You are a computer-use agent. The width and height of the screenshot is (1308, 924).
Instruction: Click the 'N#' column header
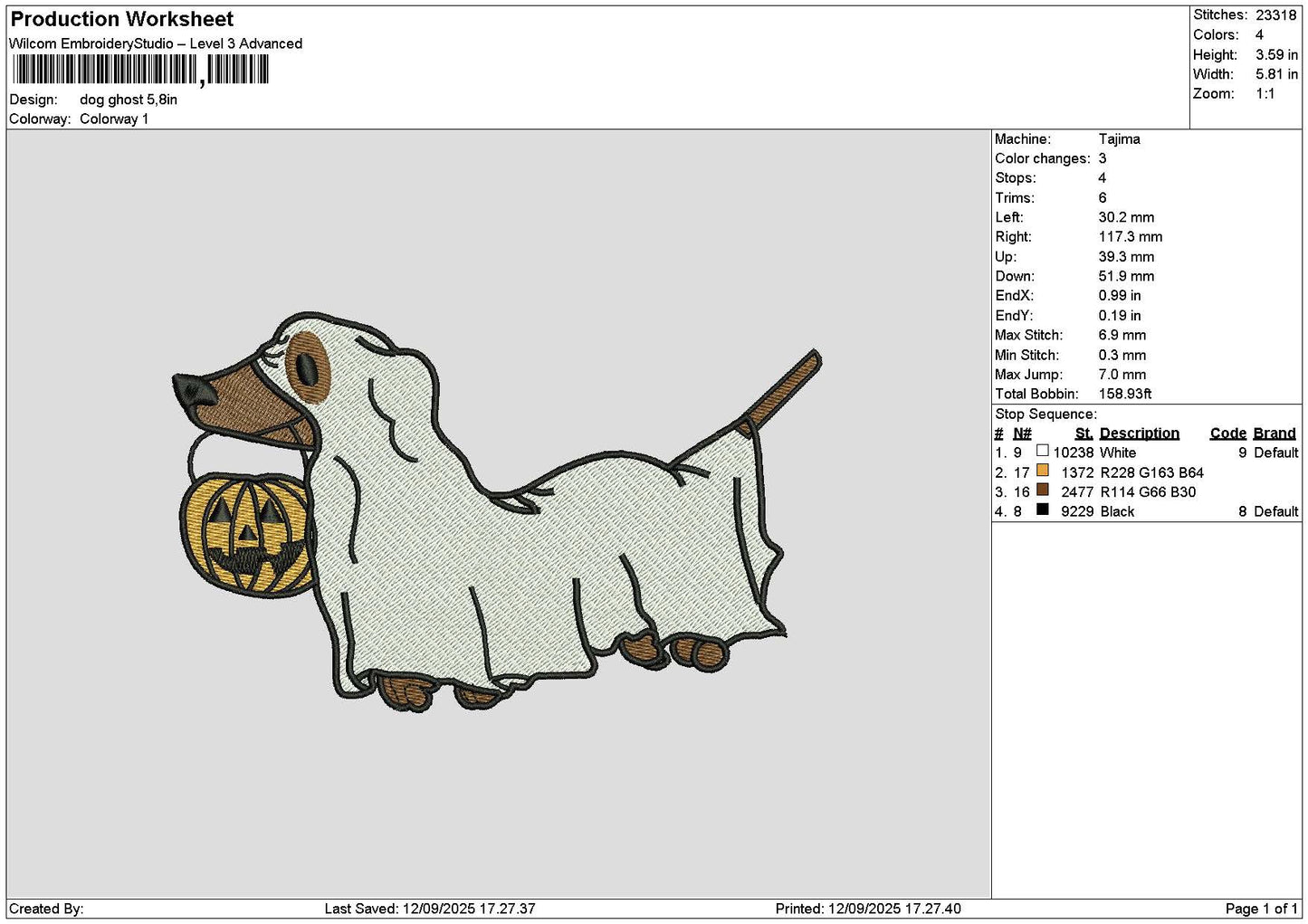pyautogui.click(x=1022, y=433)
